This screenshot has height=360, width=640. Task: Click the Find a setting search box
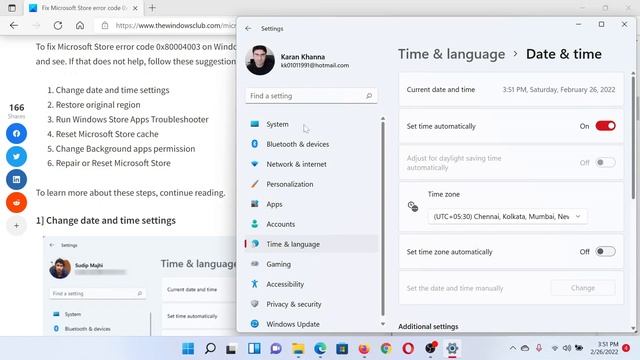(311, 96)
